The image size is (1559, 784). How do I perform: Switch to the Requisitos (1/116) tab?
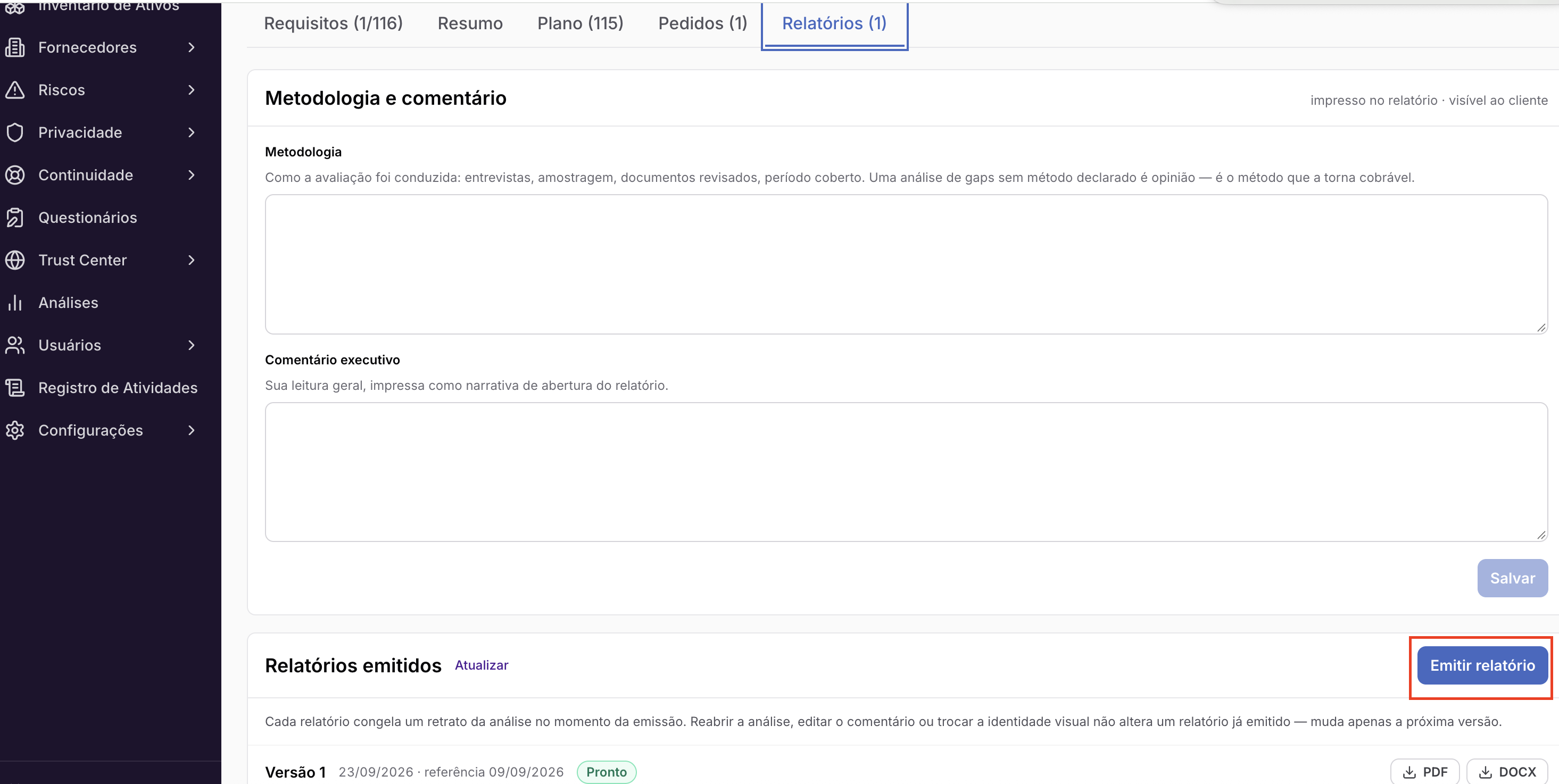coord(334,23)
